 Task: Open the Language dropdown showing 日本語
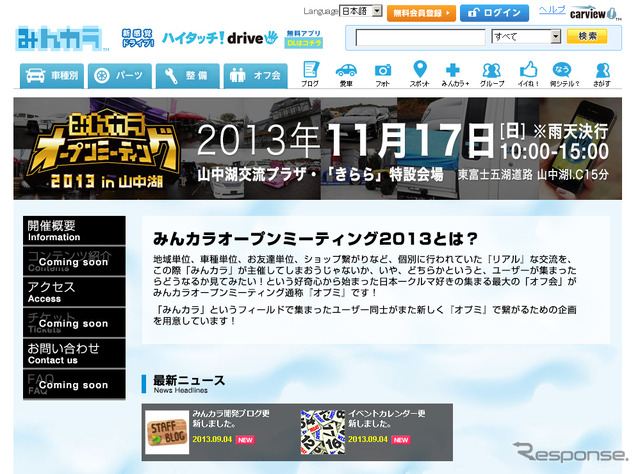[360, 11]
